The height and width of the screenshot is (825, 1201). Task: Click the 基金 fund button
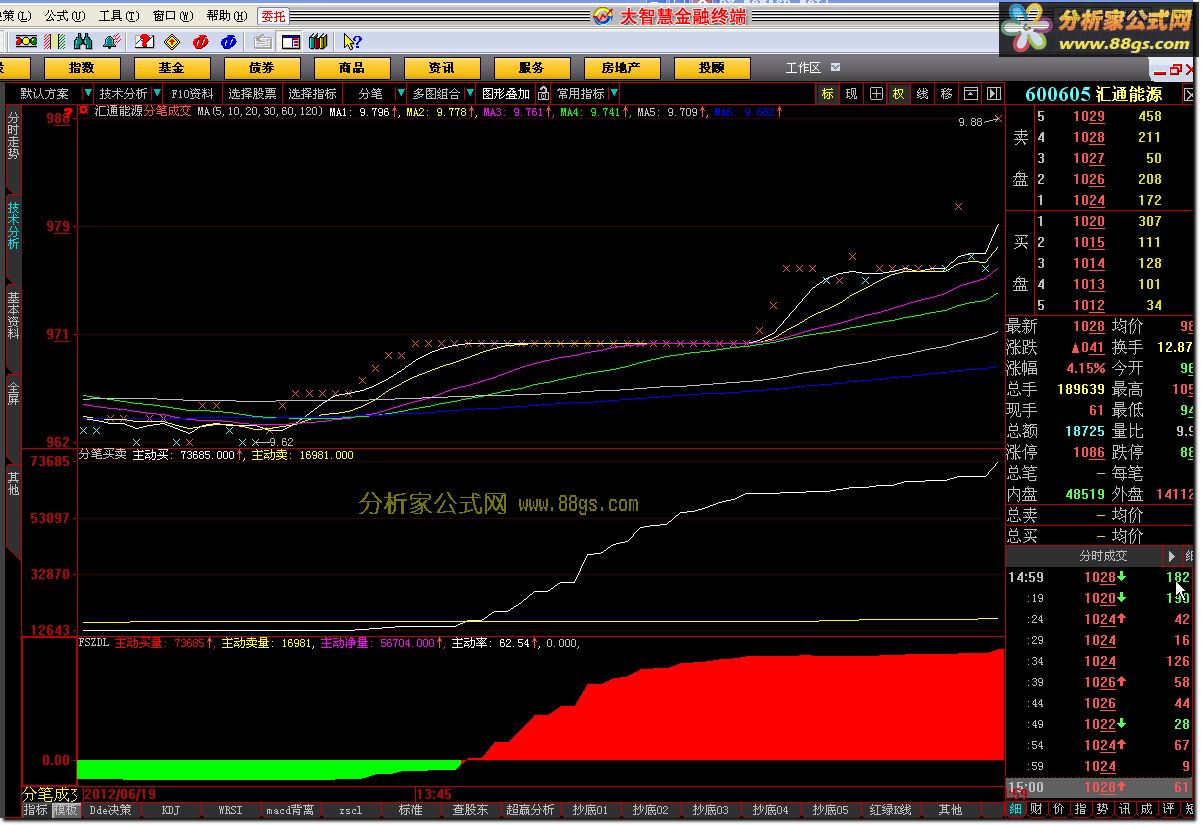tap(172, 68)
